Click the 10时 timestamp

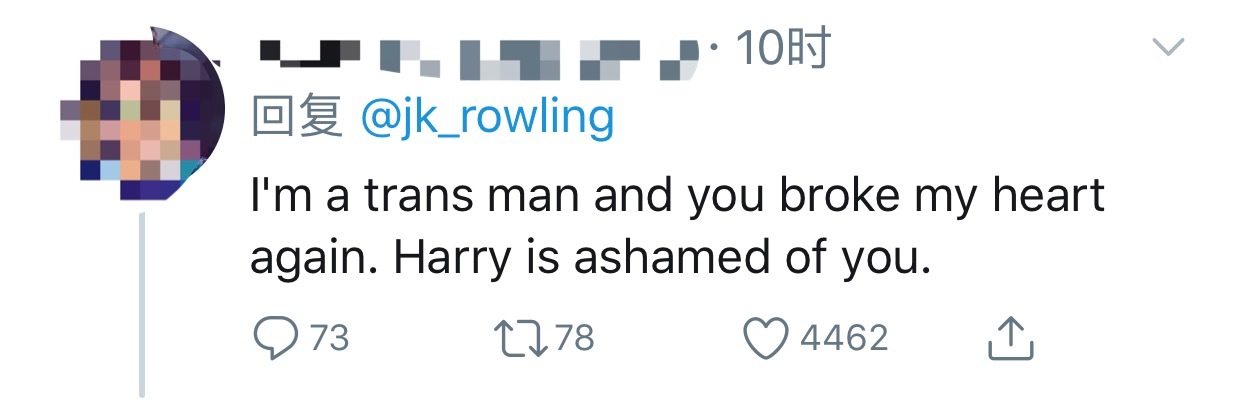(x=782, y=49)
